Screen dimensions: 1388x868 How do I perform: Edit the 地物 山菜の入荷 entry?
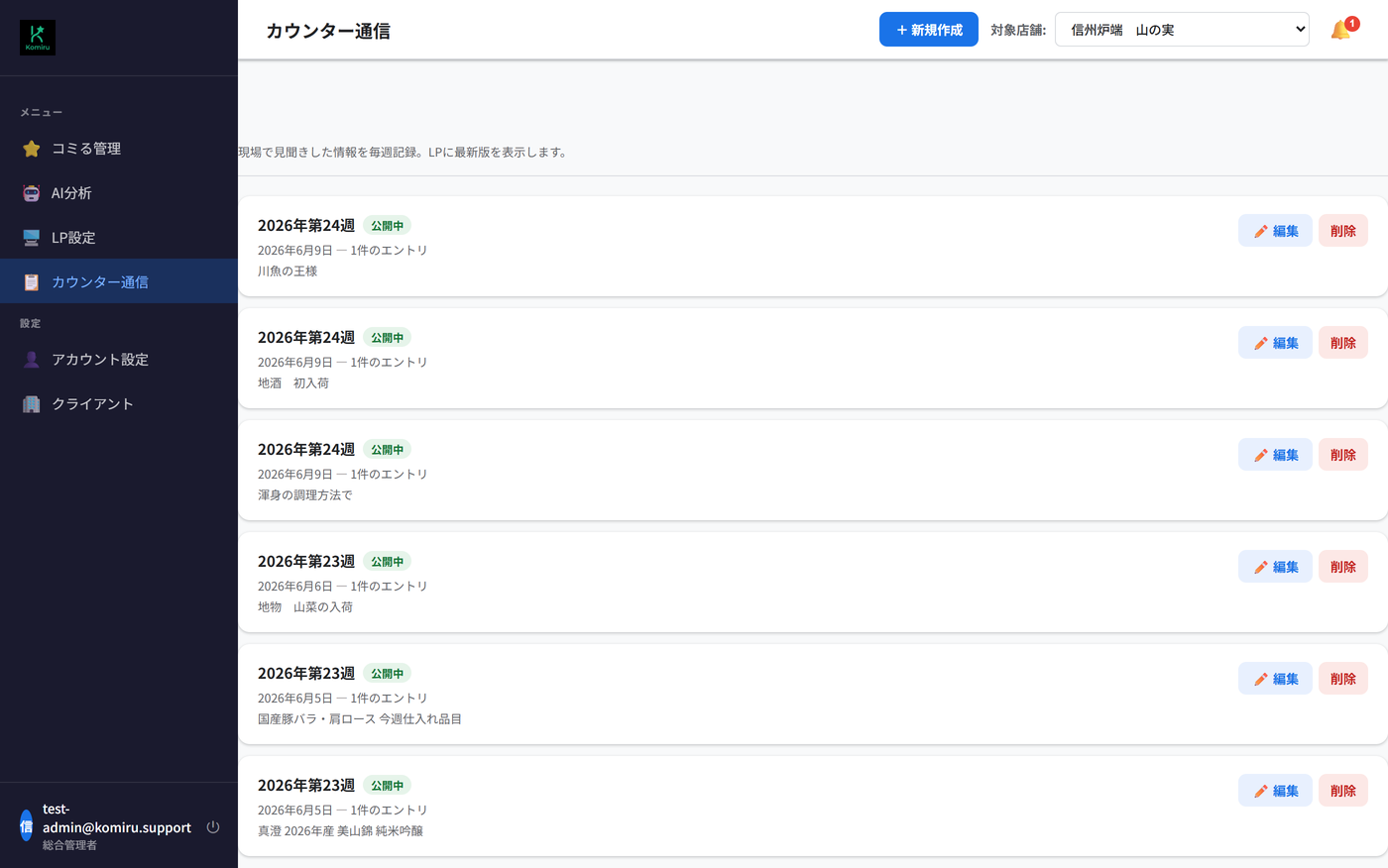pos(1275,567)
